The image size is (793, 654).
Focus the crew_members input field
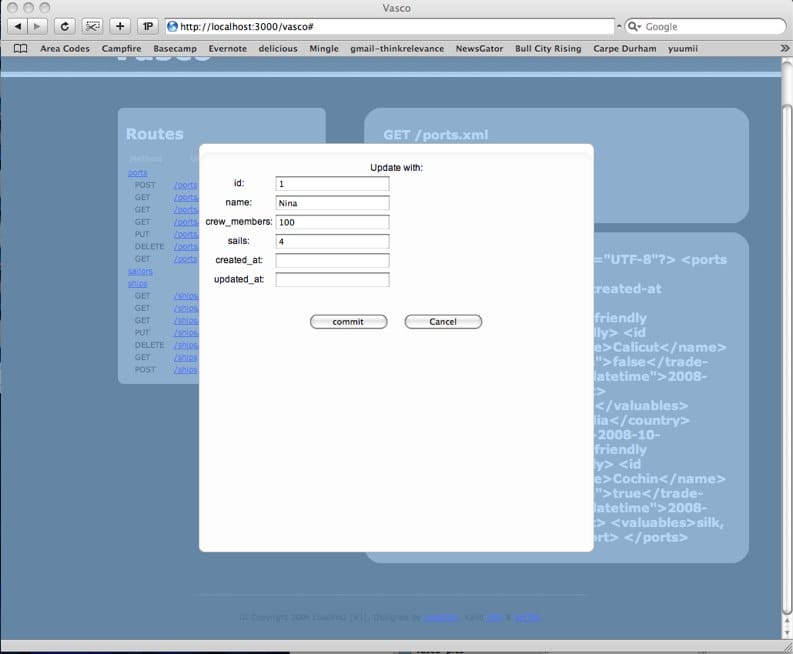coord(332,222)
